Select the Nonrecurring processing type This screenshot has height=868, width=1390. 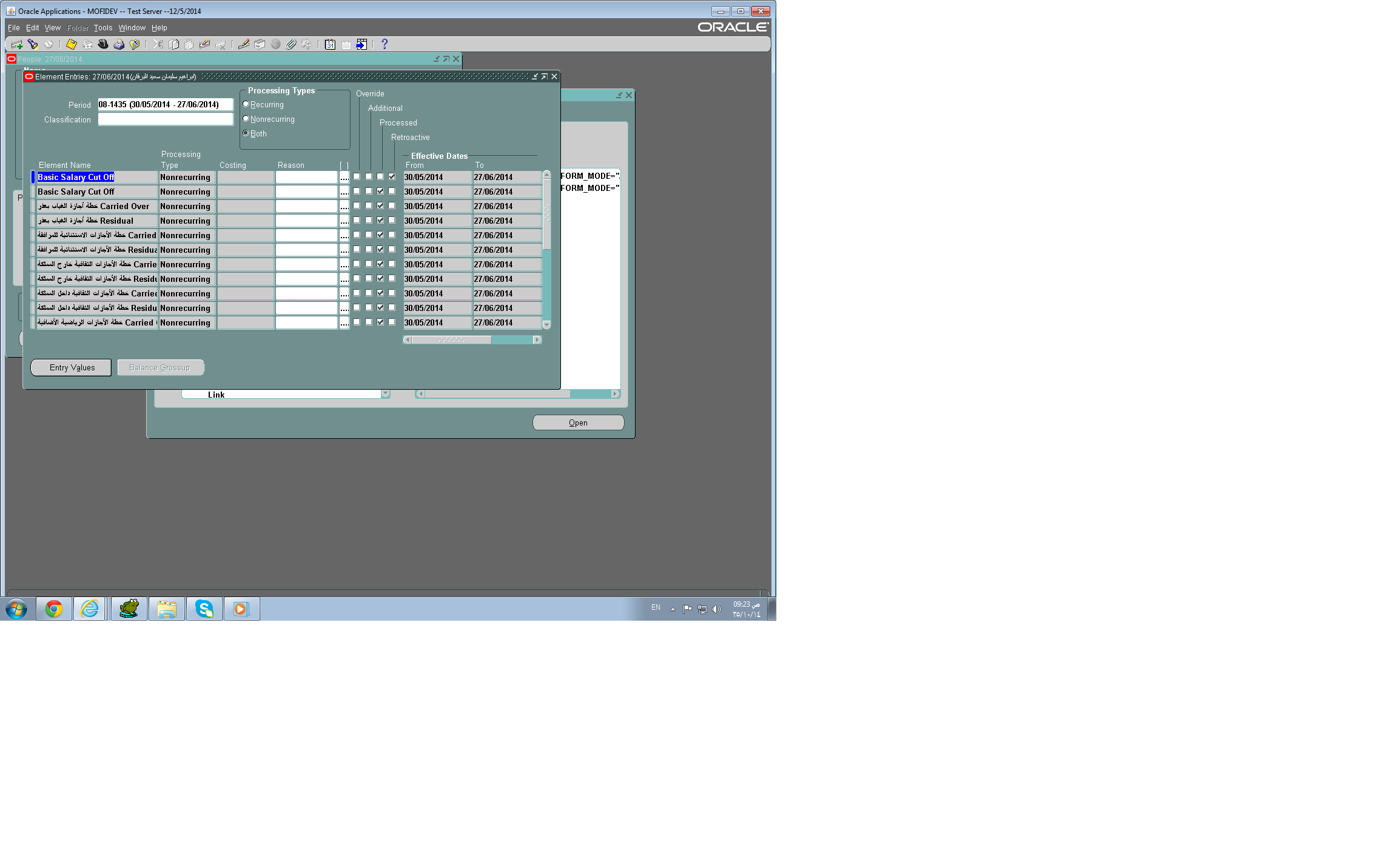[246, 119]
